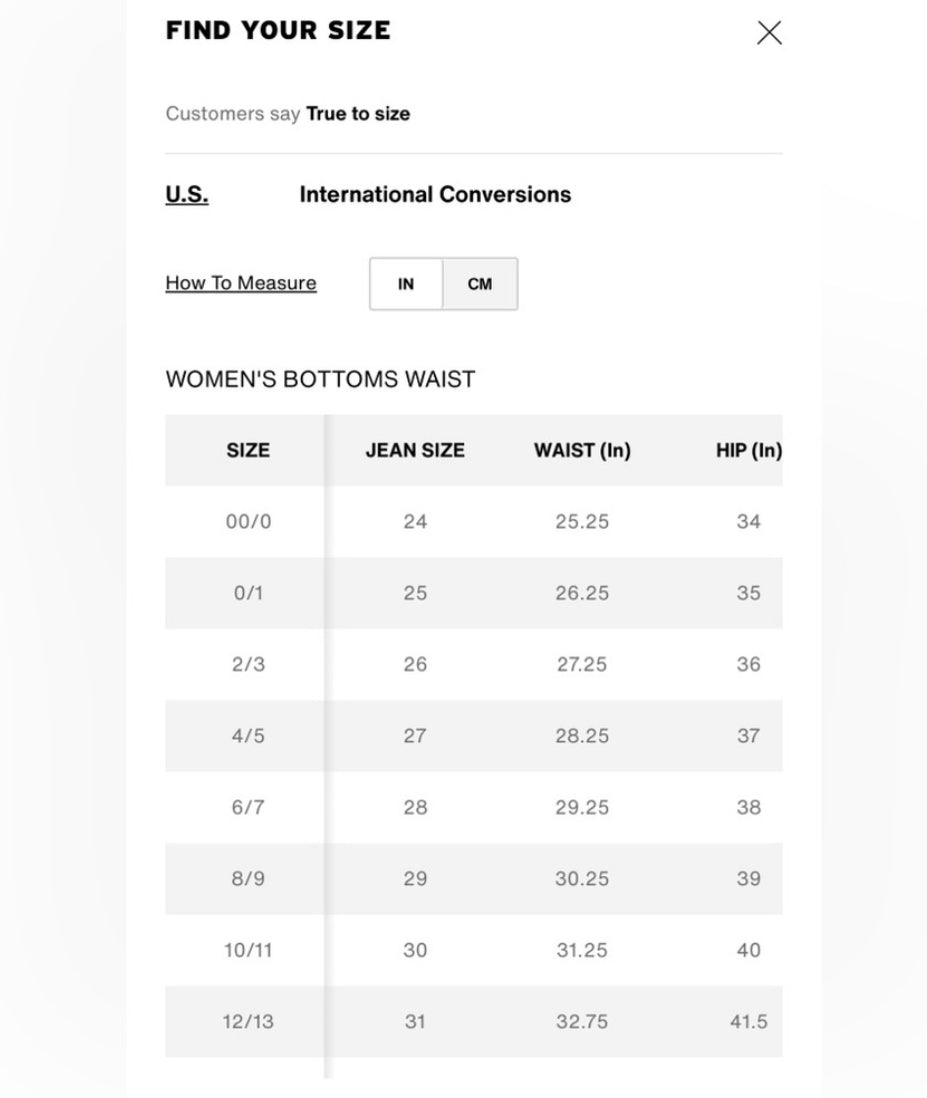Switch to International Conversions tab
Screen dimensions: 927x1098
435,194
